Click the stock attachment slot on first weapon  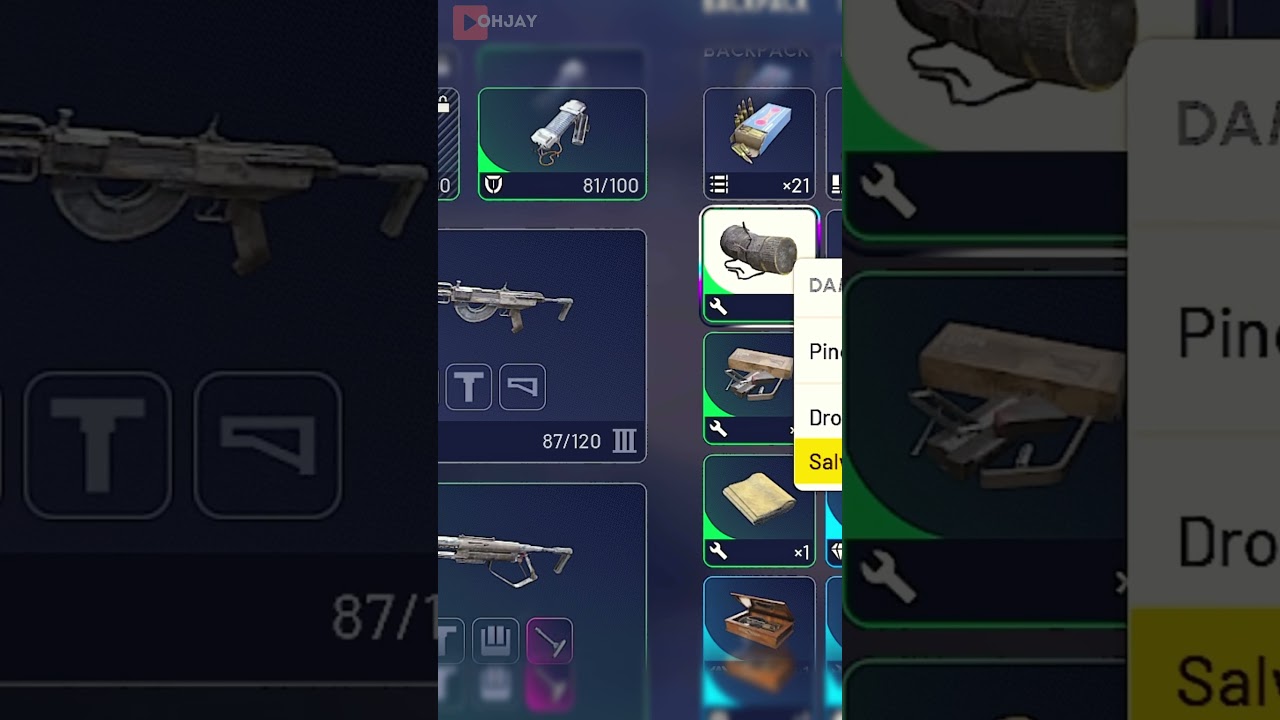[522, 387]
